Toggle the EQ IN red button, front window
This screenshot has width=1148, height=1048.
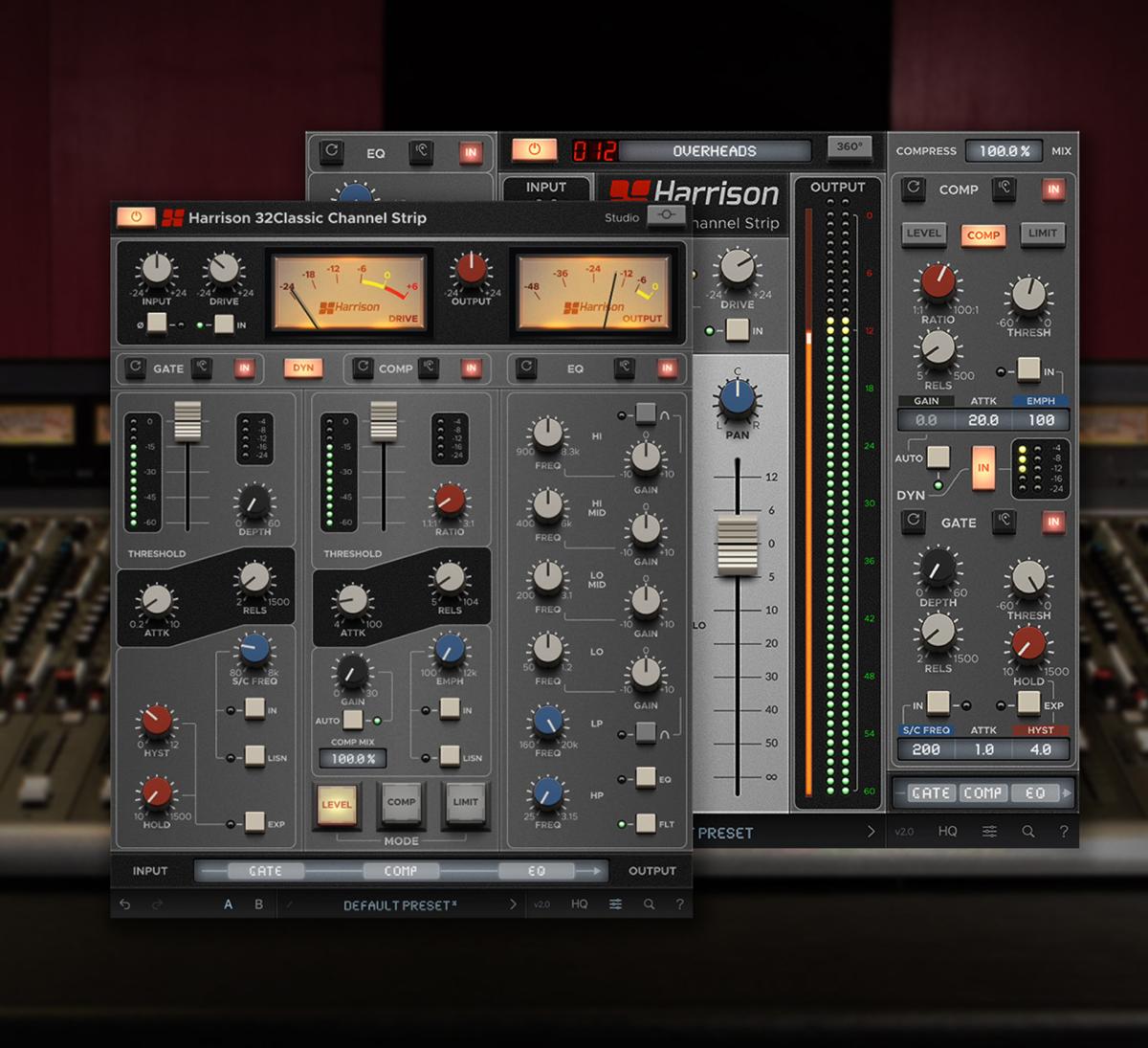(667, 368)
